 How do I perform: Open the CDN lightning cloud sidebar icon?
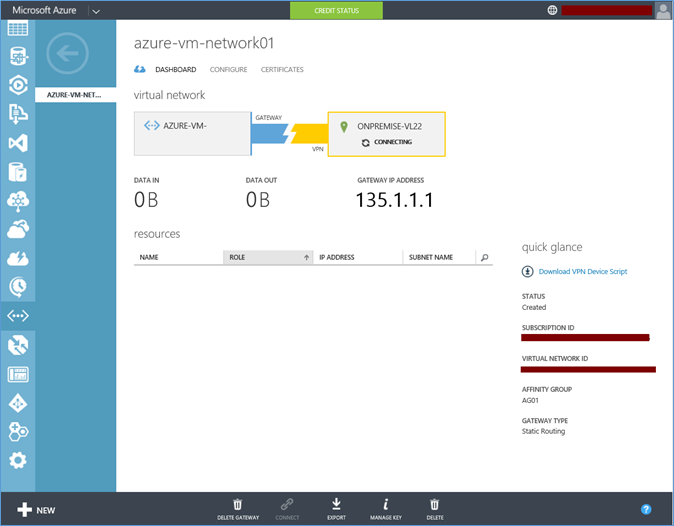18,258
